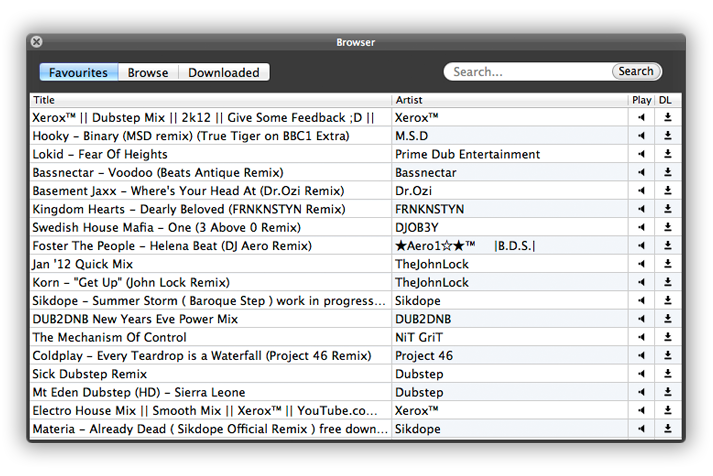Switch to the Browse tab
The width and height of the screenshot is (713, 476).
pyautogui.click(x=148, y=72)
